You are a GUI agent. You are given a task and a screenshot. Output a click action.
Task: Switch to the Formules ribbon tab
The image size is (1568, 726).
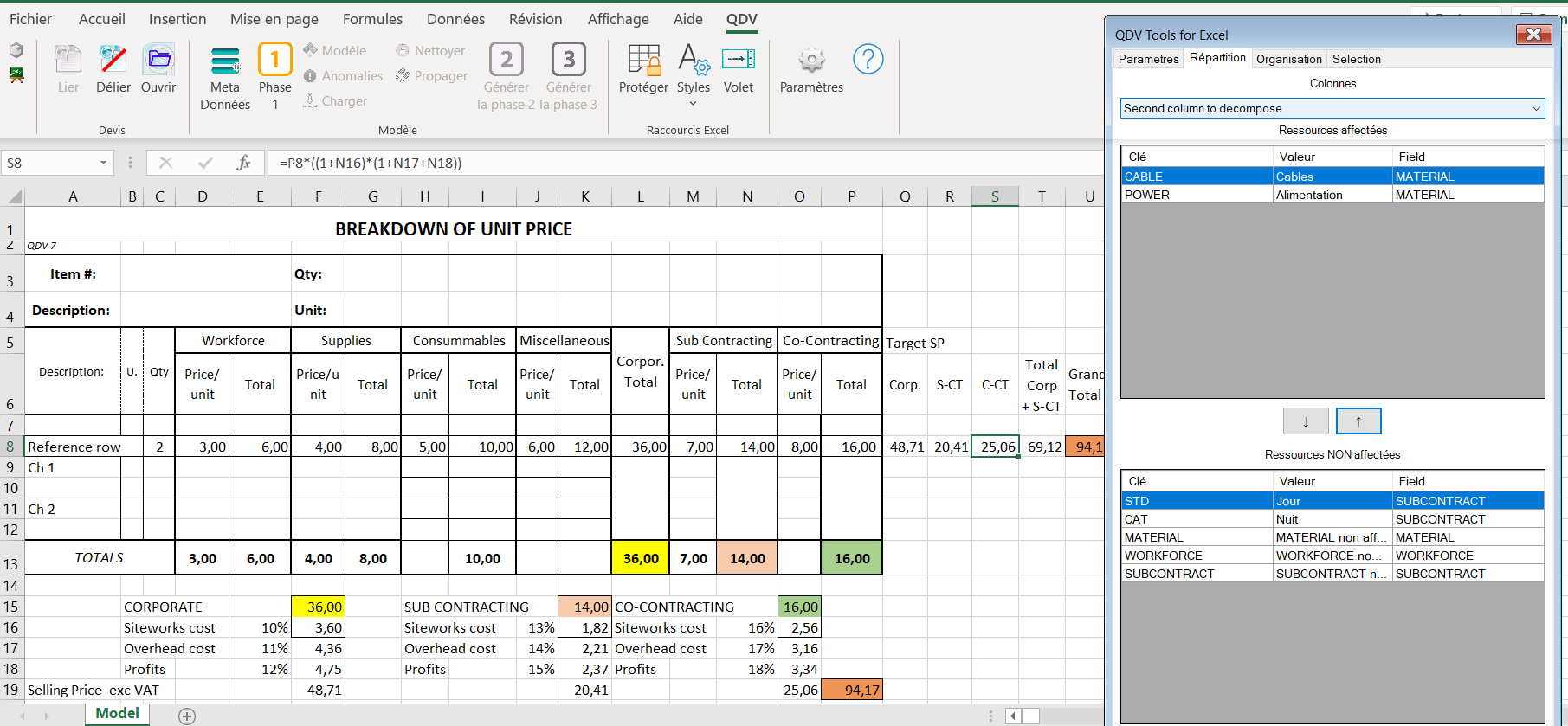click(x=372, y=19)
